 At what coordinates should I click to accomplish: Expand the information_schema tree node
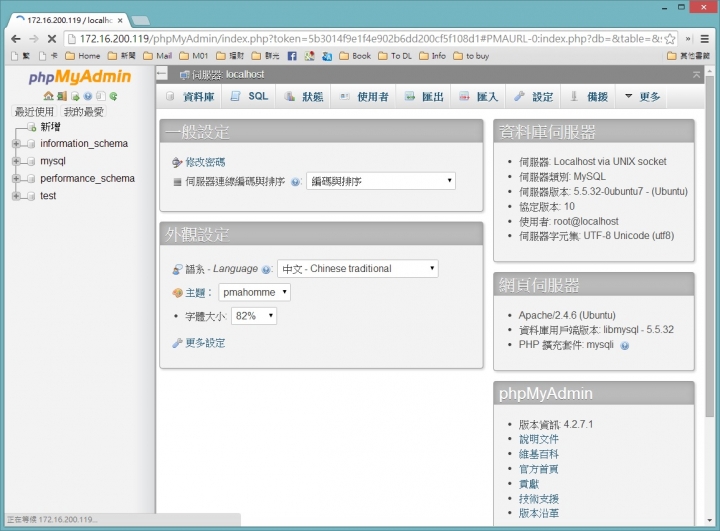click(x=16, y=144)
